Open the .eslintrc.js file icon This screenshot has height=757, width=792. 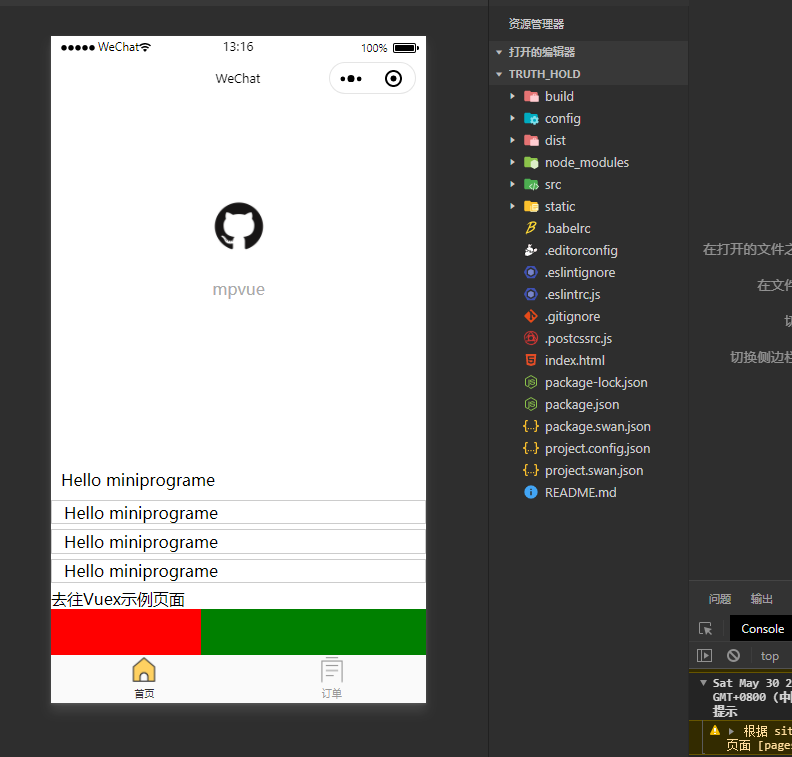point(531,294)
